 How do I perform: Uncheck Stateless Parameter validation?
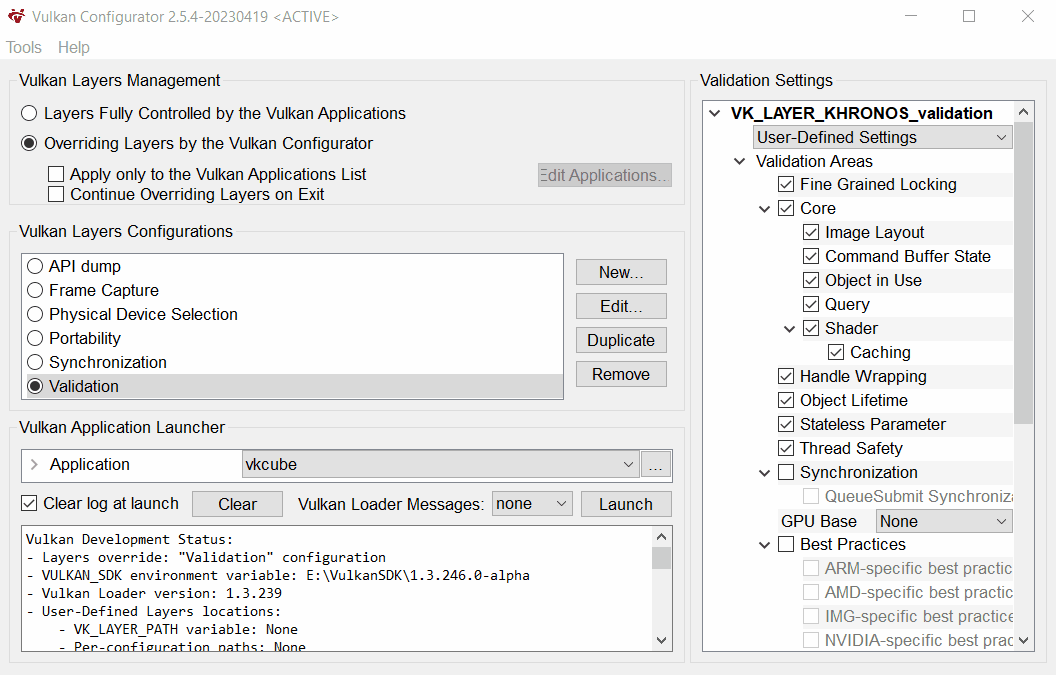tap(786, 424)
